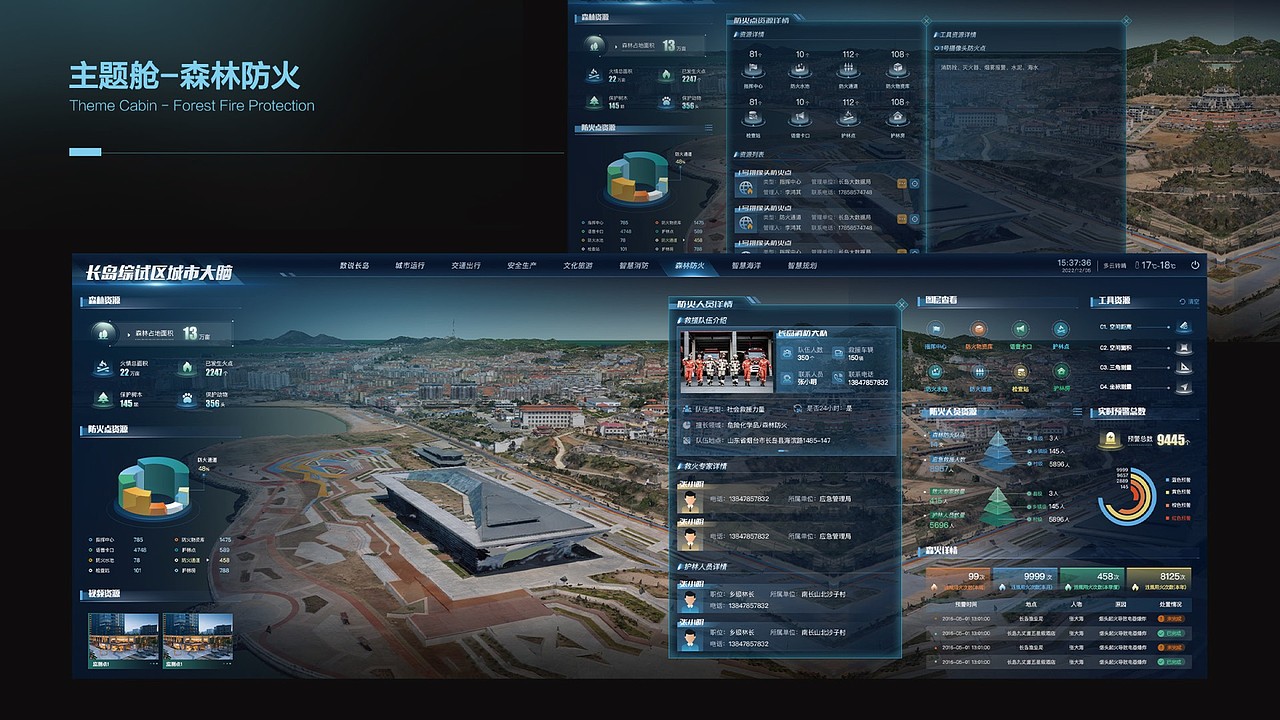Open the 防火点资源 menu icon in the background dashboard
This screenshot has width=1280, height=720.
pyautogui.click(x=709, y=128)
